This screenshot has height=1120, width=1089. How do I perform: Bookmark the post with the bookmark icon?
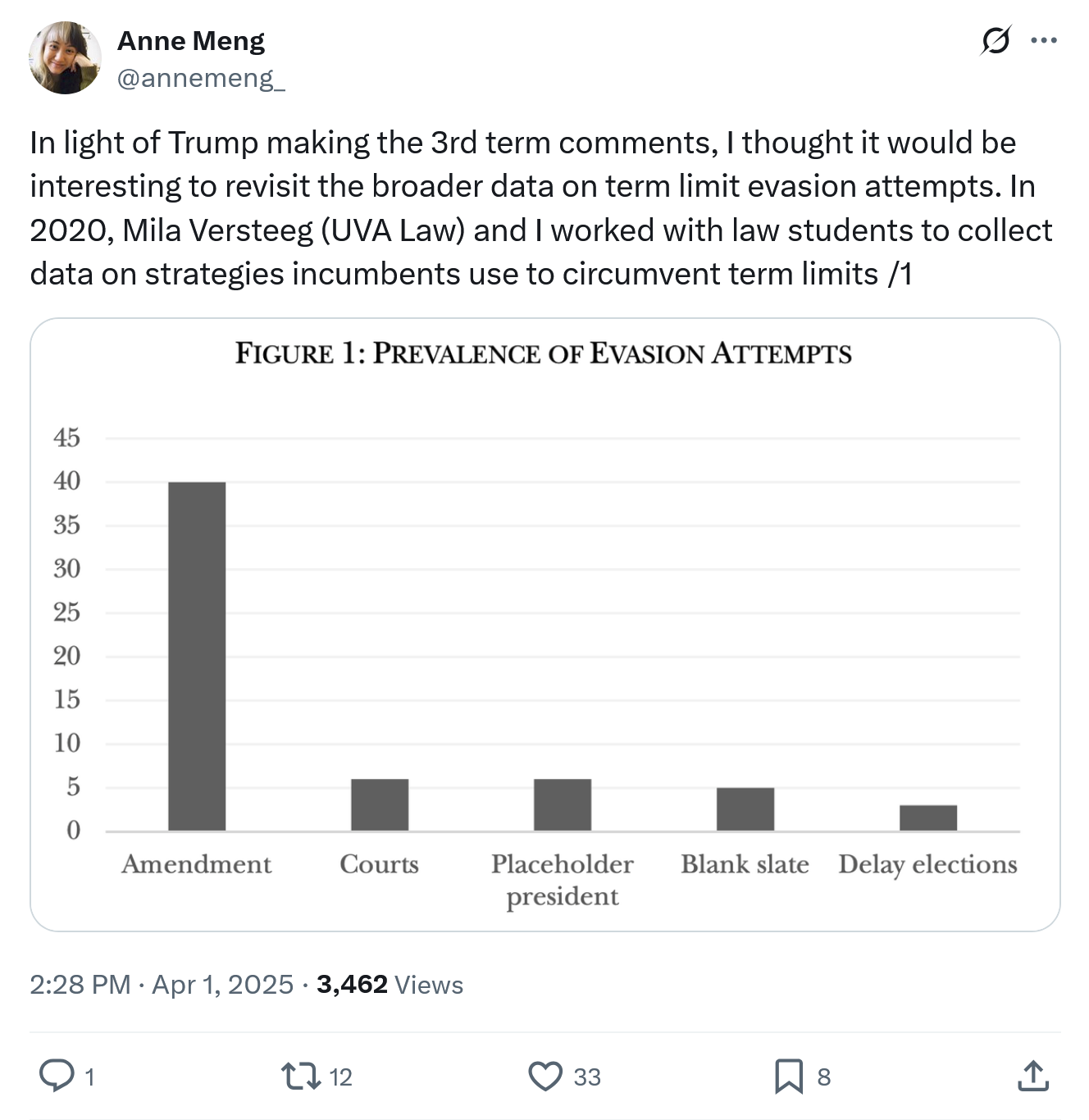coord(789,1076)
